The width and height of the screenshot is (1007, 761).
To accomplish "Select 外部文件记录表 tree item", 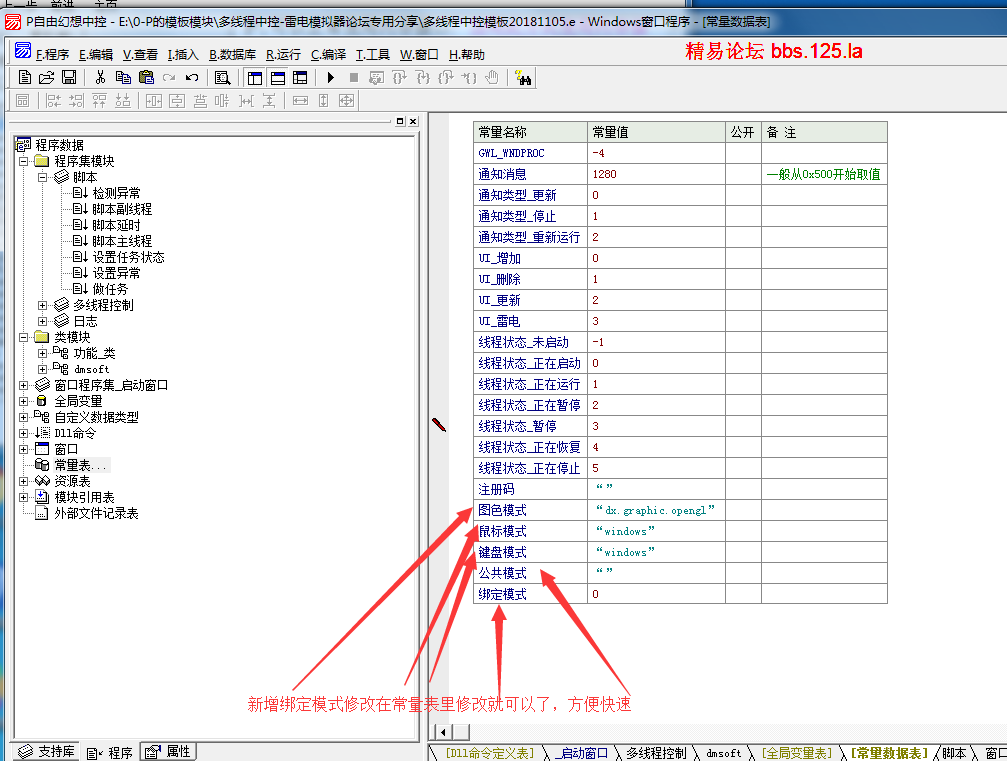I will 96,513.
